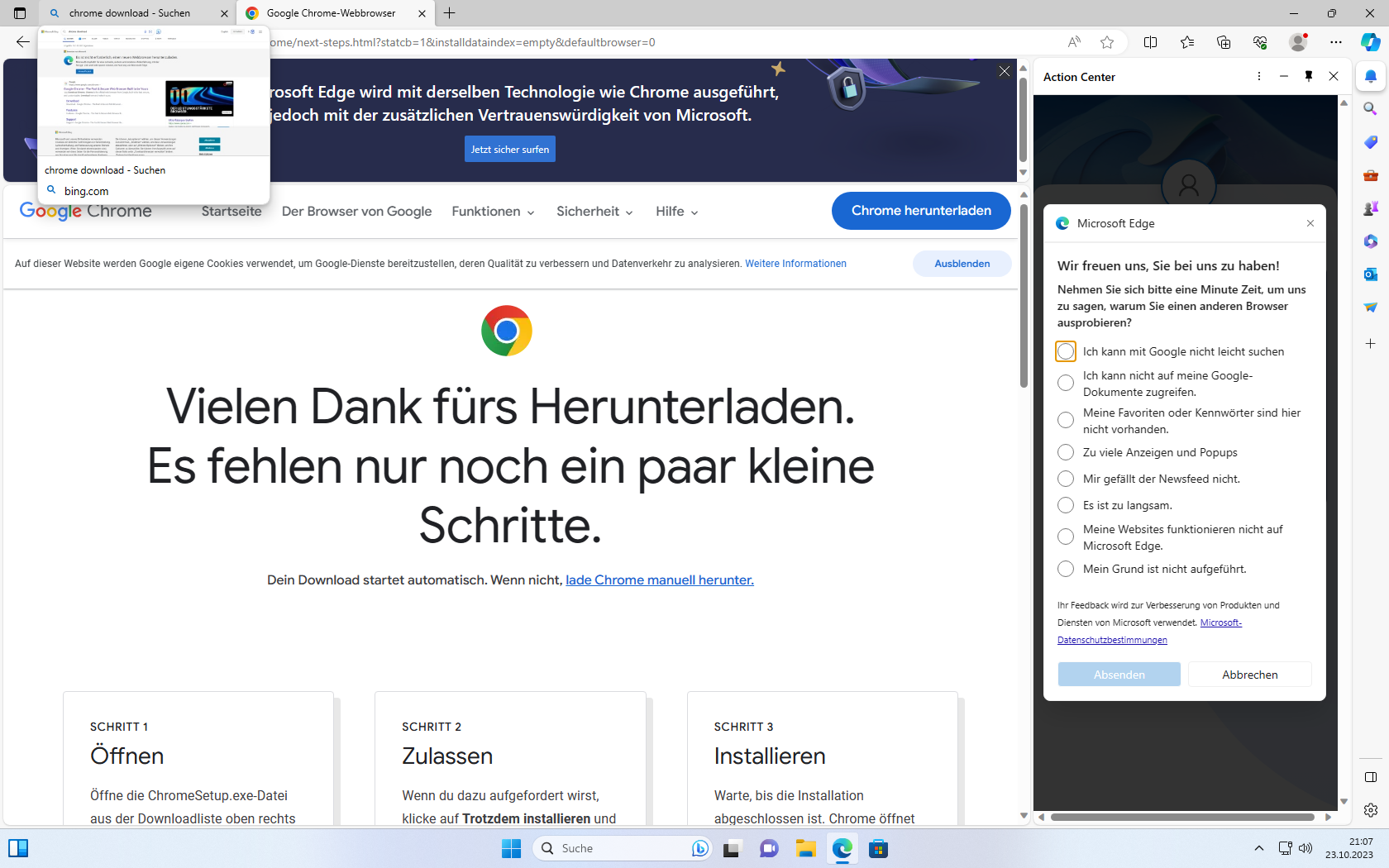Open Action Center more options menu
The image size is (1389, 868).
pos(1259,76)
